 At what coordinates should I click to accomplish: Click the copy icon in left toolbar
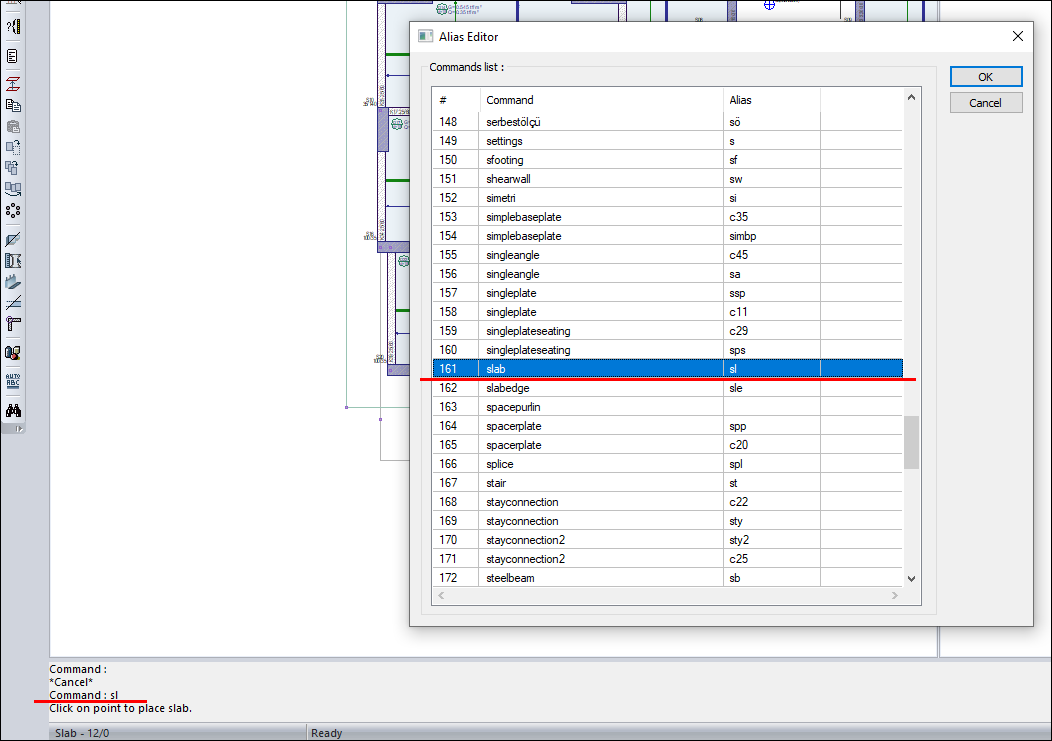click(13, 104)
